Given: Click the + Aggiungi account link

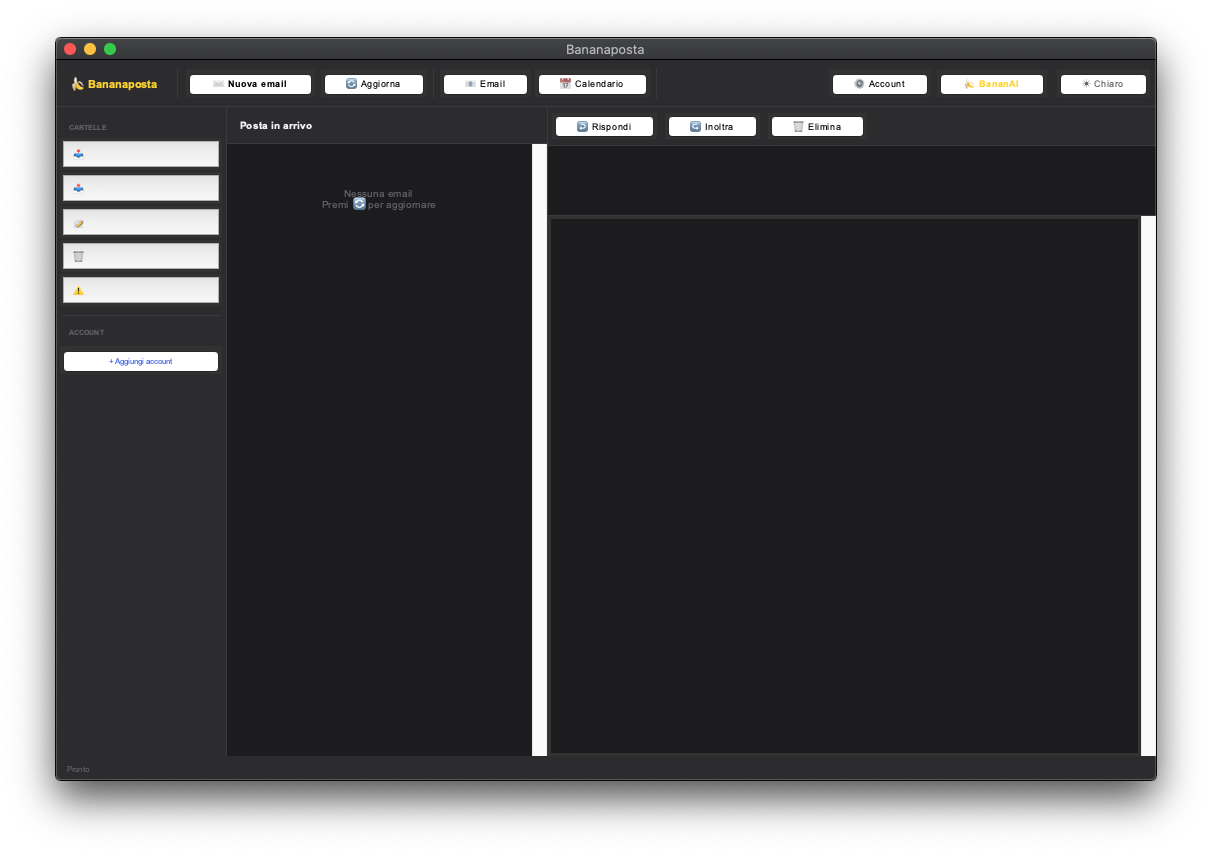Looking at the screenshot, I should point(141,361).
